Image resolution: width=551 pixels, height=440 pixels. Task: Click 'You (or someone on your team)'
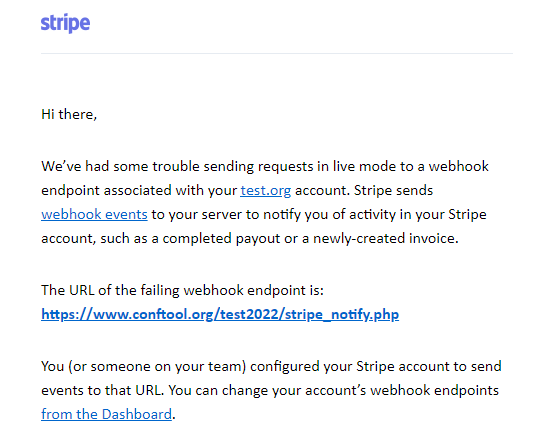point(143,367)
